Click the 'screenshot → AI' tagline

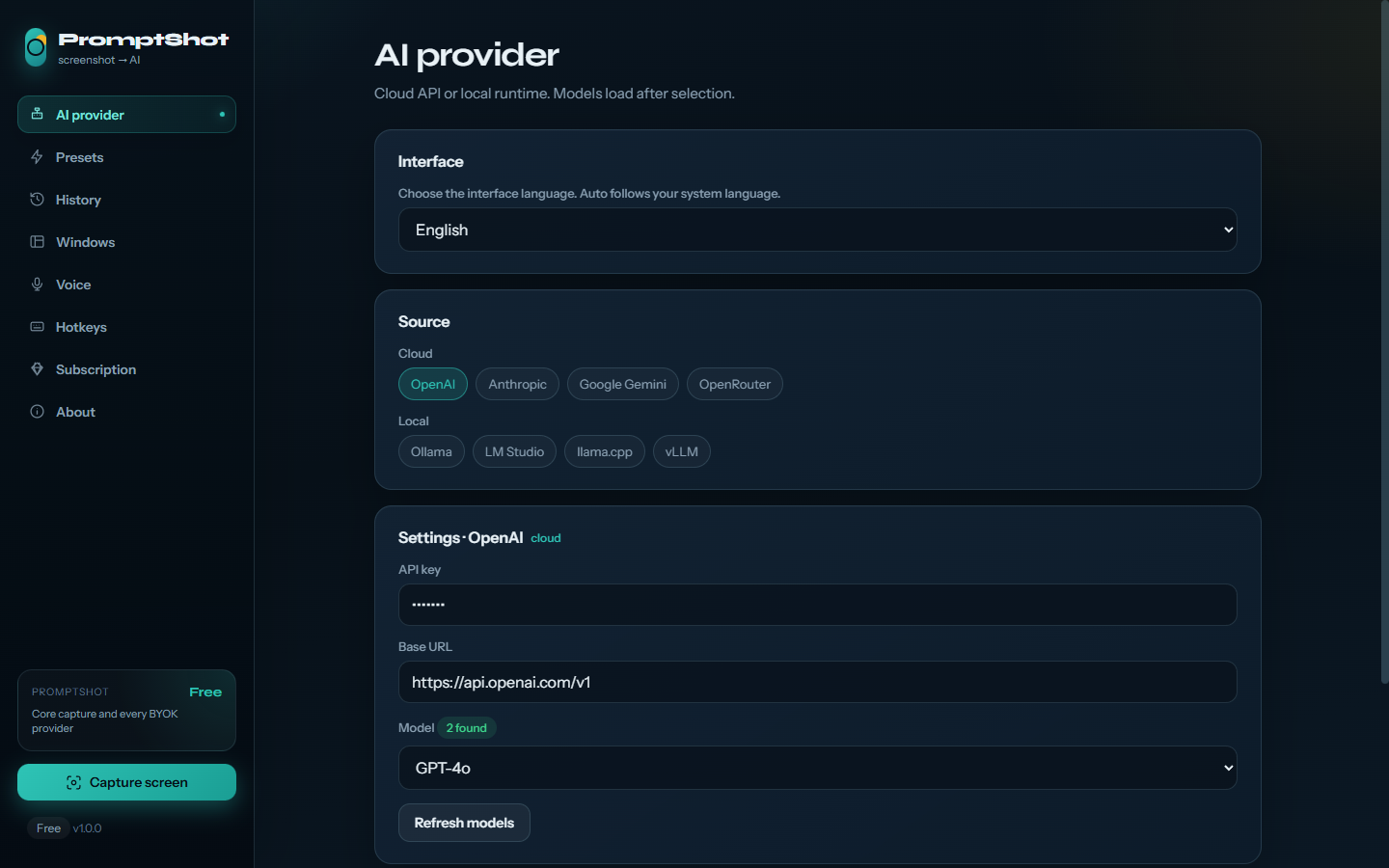[99, 60]
